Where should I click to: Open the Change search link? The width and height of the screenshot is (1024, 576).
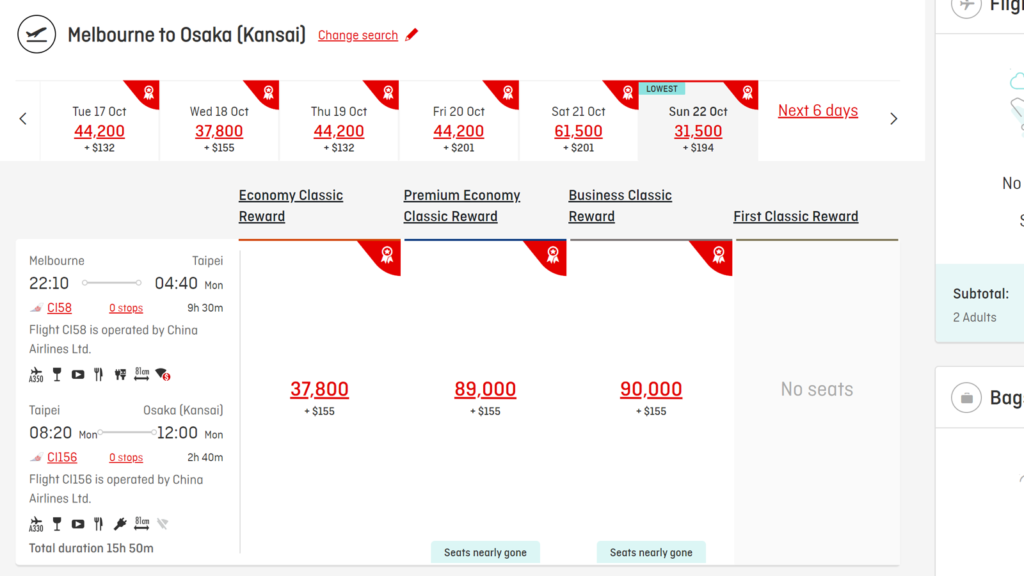click(x=358, y=35)
